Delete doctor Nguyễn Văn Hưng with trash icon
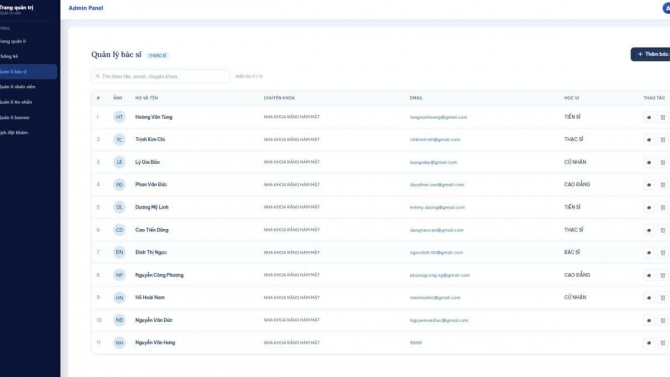The height and width of the screenshot is (377, 670). (663, 343)
